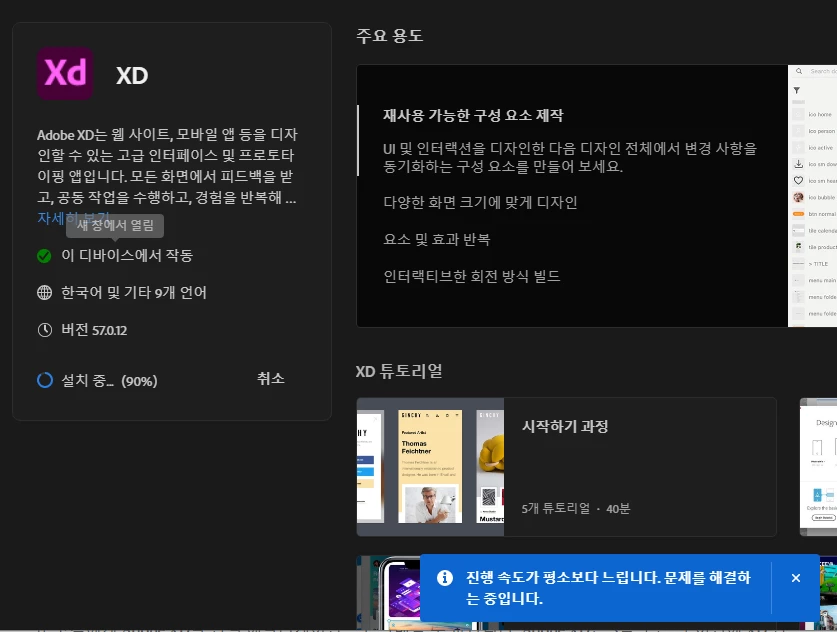837x632 pixels.
Task: Click 버전 57.0.12 text
Action: coord(94,330)
